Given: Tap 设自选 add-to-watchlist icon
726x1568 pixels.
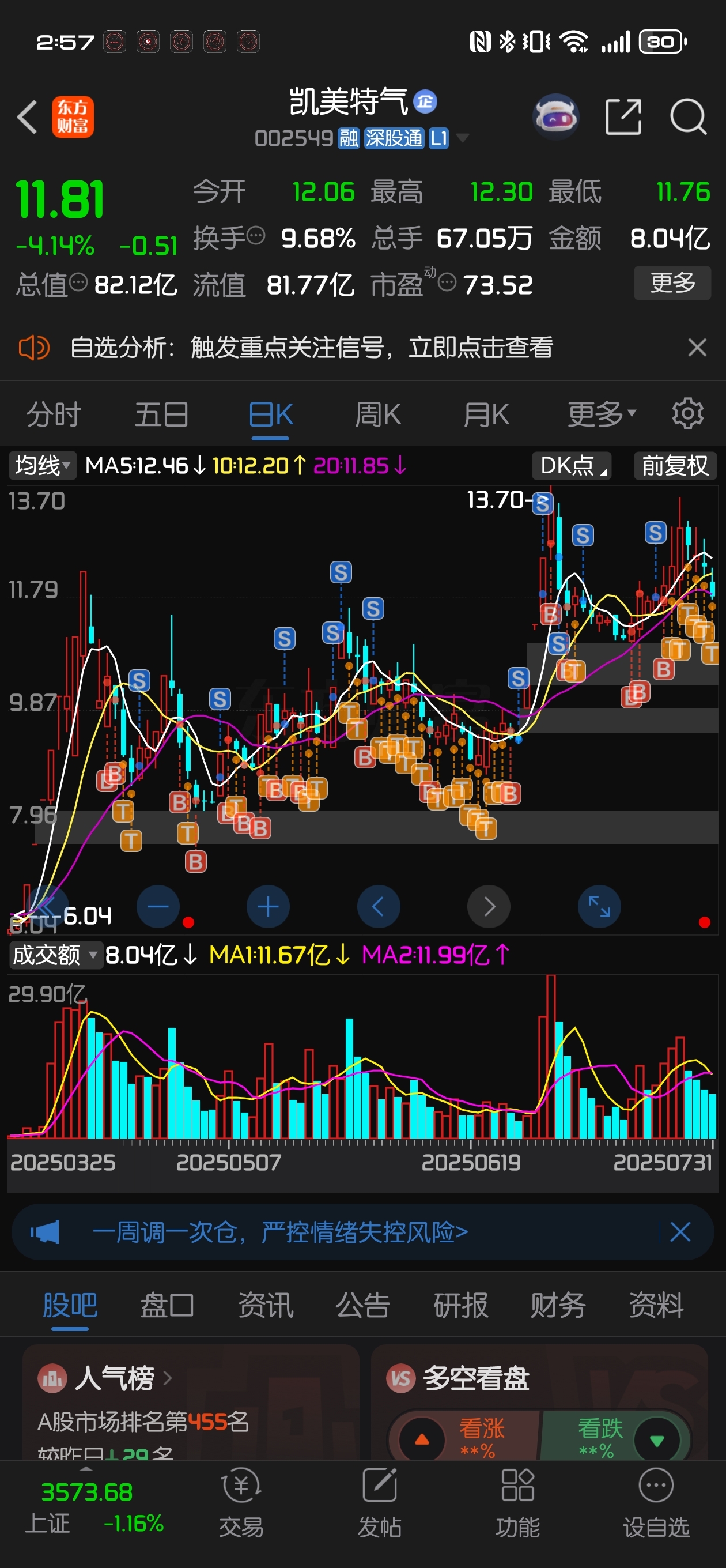Looking at the screenshot, I should coord(656,1503).
